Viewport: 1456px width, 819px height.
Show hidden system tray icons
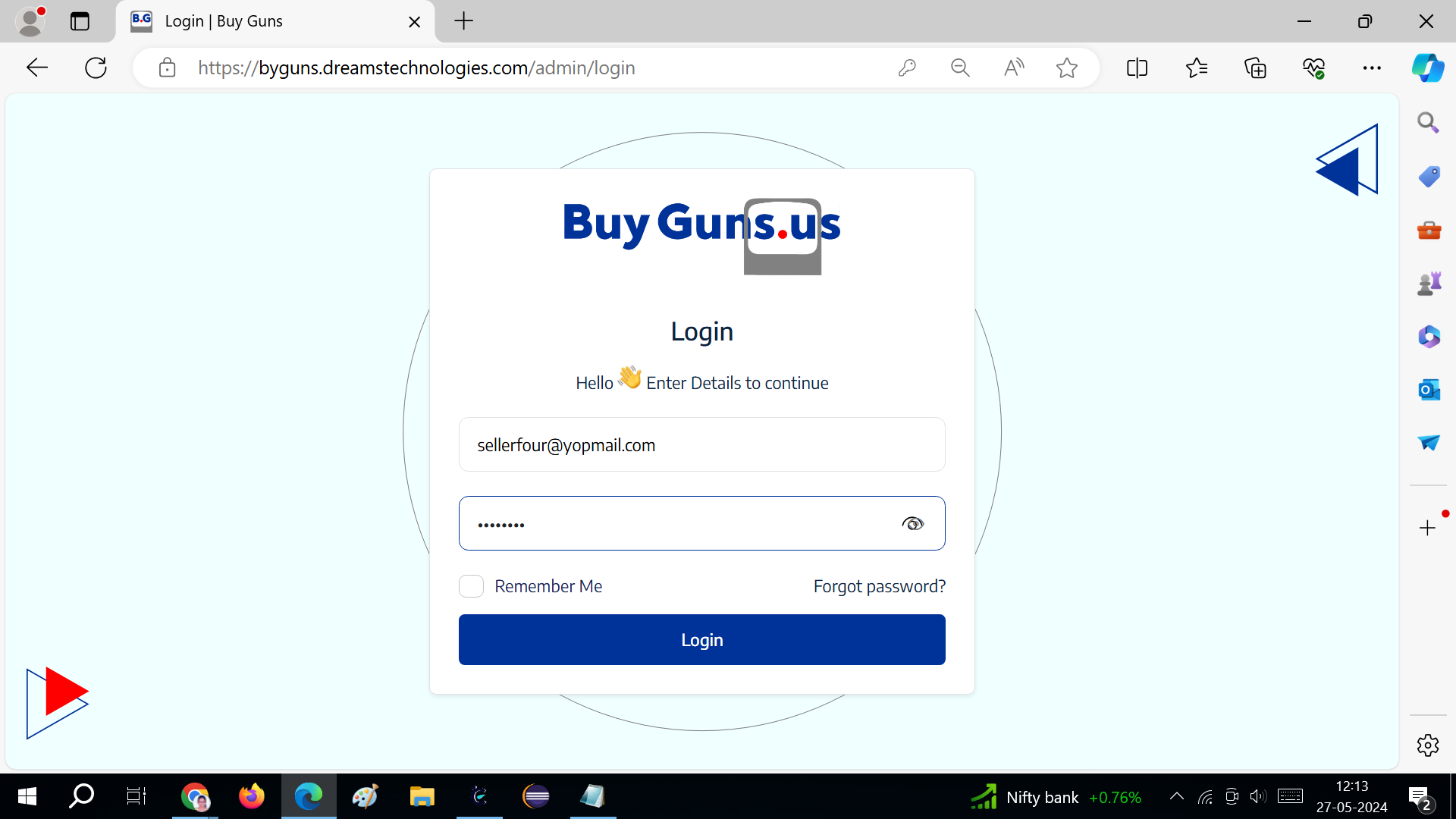click(1177, 796)
